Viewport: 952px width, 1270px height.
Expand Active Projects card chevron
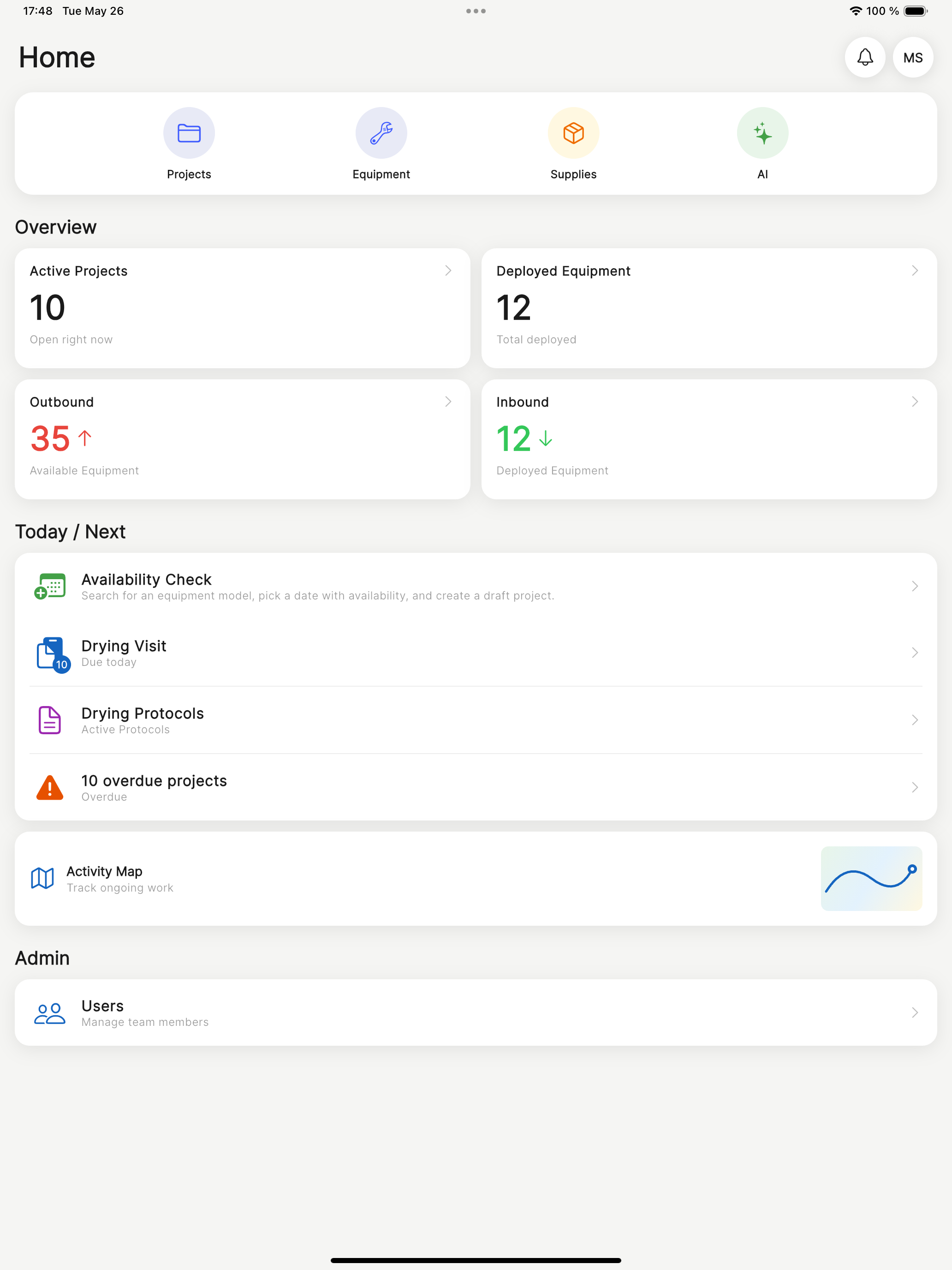point(448,270)
